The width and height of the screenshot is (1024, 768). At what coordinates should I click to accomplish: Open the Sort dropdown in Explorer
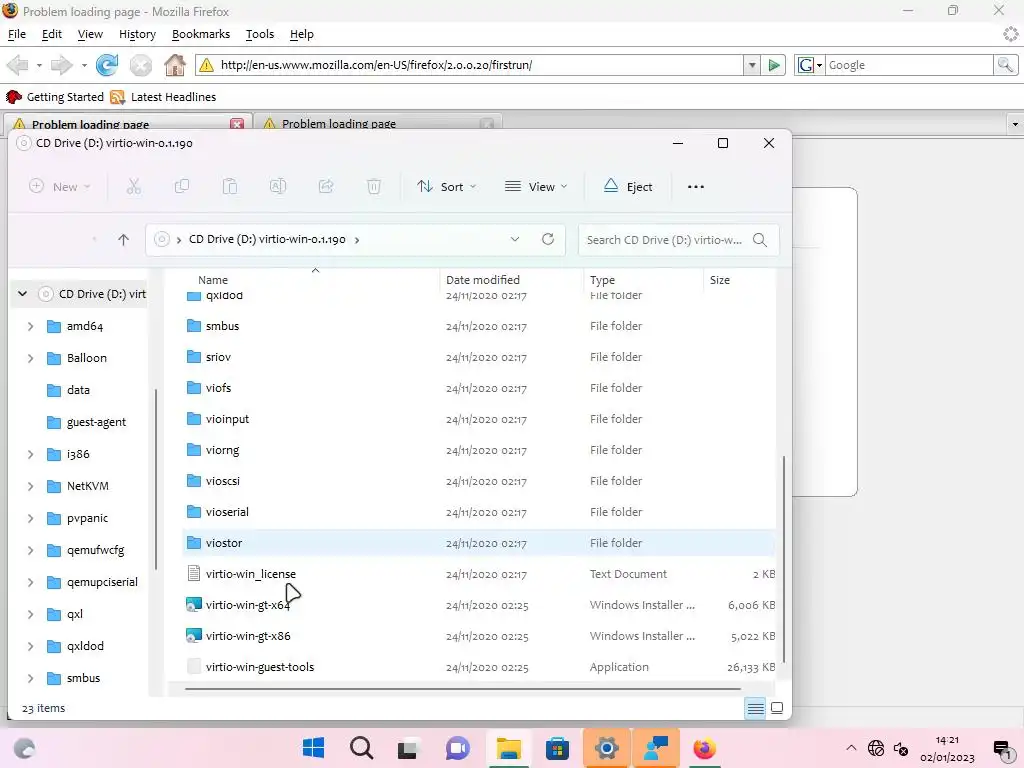click(447, 187)
